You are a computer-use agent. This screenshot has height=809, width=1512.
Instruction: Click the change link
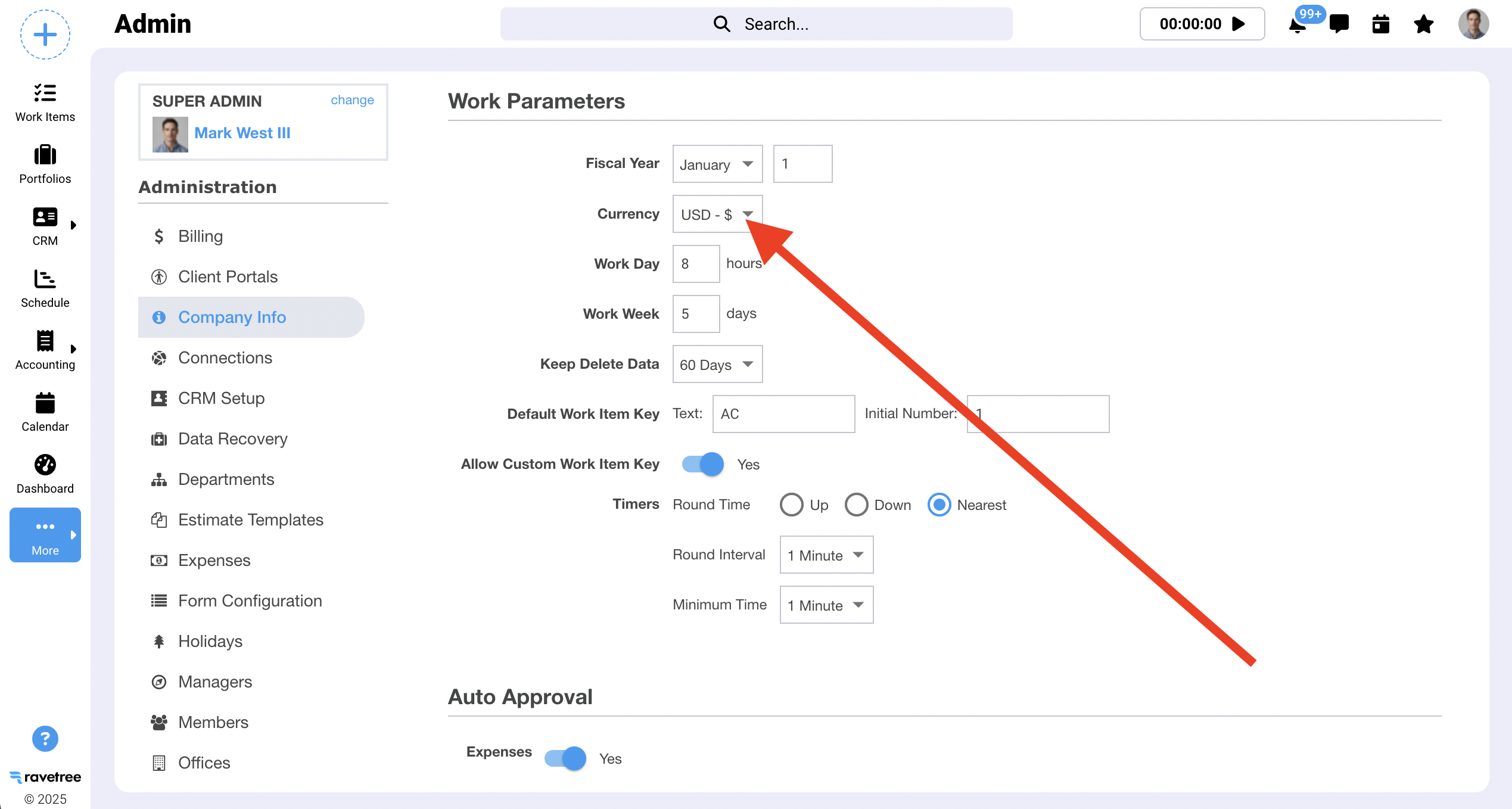[x=352, y=100]
